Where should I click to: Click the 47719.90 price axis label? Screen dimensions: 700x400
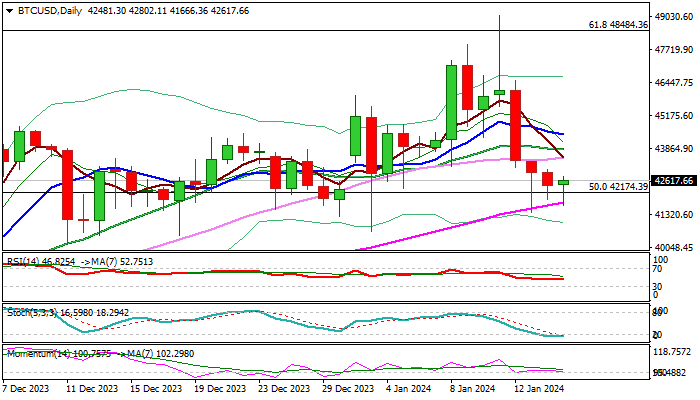pos(674,50)
